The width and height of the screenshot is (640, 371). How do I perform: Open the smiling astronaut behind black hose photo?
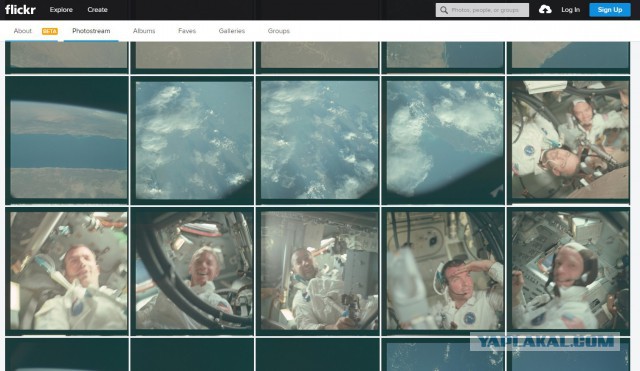(192, 271)
